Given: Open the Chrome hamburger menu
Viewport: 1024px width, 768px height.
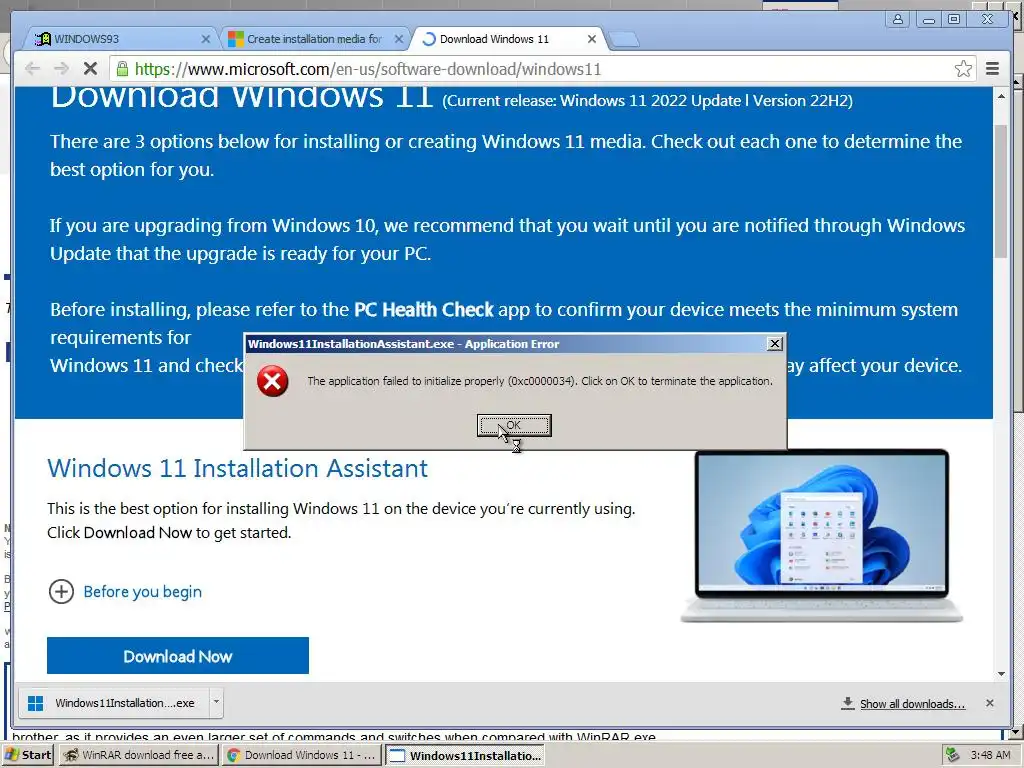Looking at the screenshot, I should [x=993, y=69].
